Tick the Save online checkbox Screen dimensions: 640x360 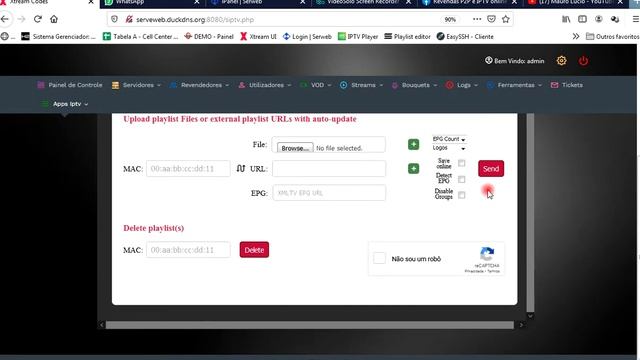(462, 163)
